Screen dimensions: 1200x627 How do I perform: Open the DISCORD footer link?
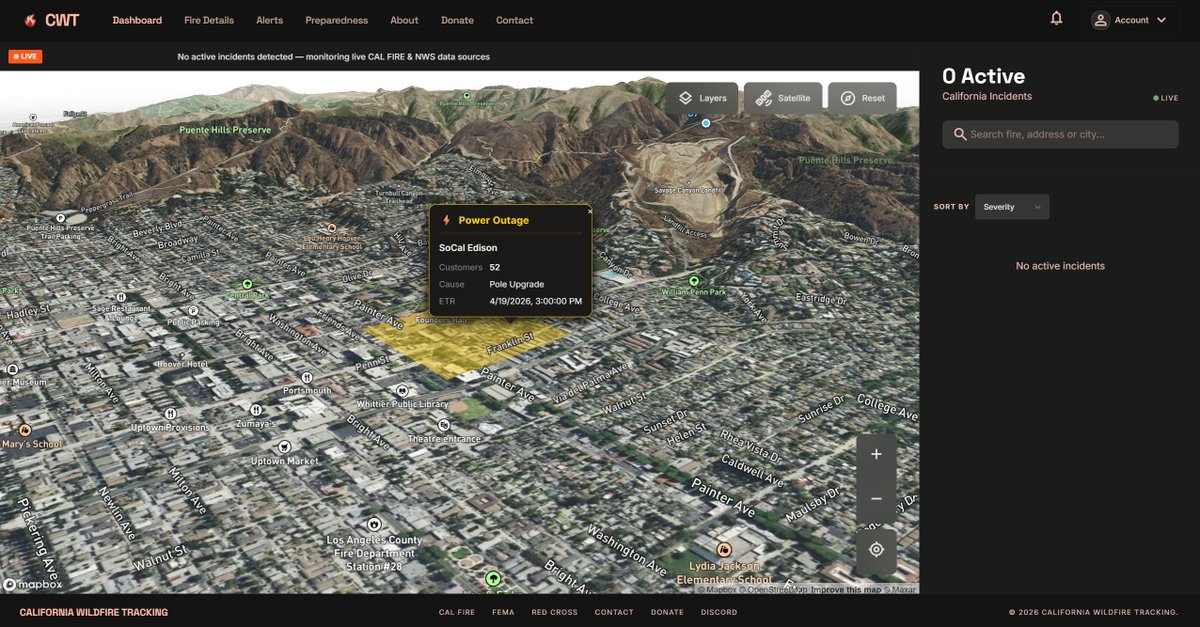(719, 612)
